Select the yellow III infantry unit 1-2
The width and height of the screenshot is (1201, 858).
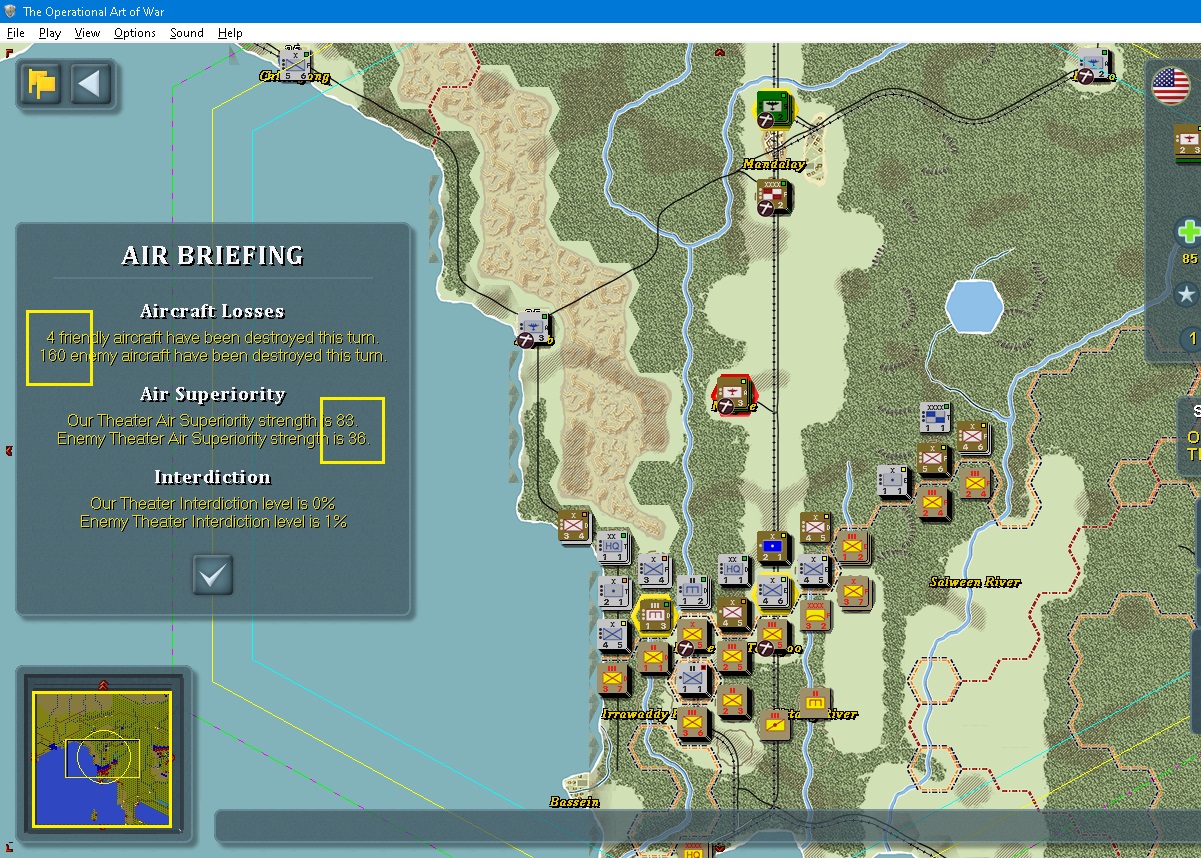853,546
